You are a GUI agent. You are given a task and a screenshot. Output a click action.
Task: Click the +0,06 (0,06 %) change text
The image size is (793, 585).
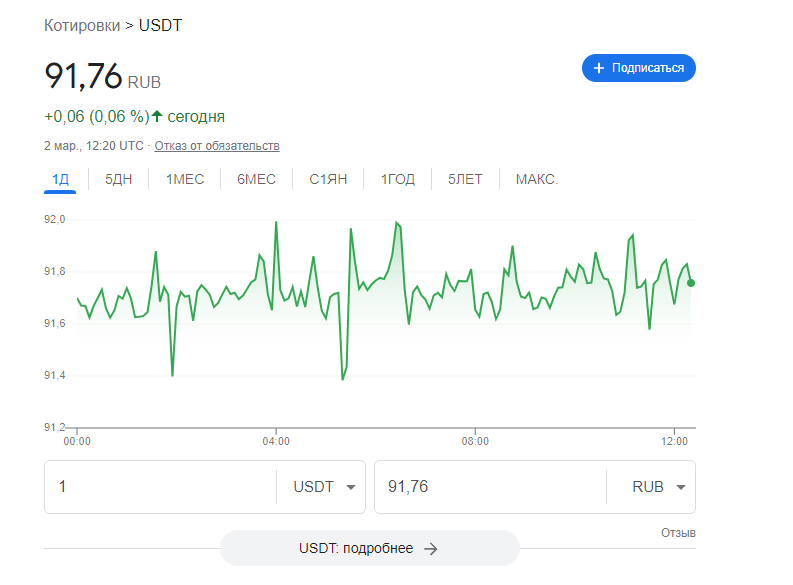click(97, 116)
